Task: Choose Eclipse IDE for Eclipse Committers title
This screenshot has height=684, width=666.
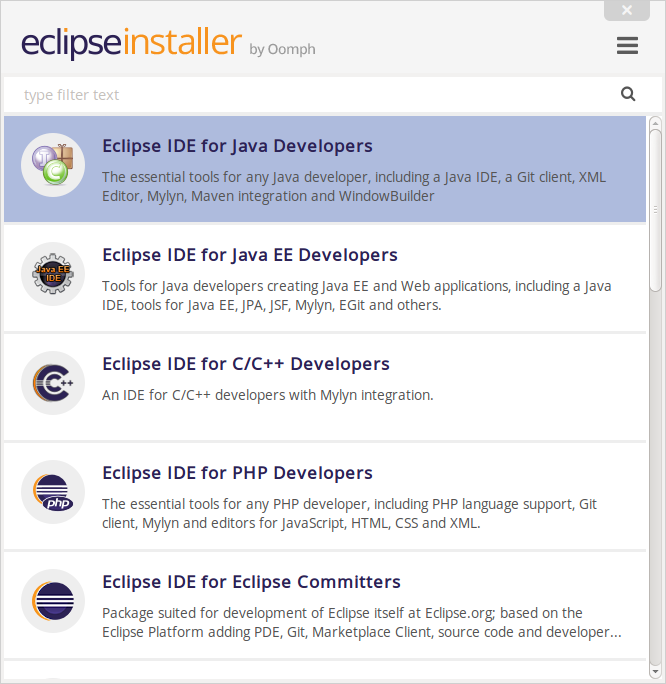Action: click(251, 582)
